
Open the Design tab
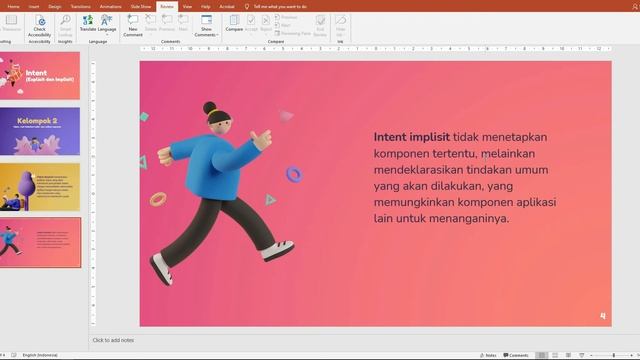coord(55,7)
